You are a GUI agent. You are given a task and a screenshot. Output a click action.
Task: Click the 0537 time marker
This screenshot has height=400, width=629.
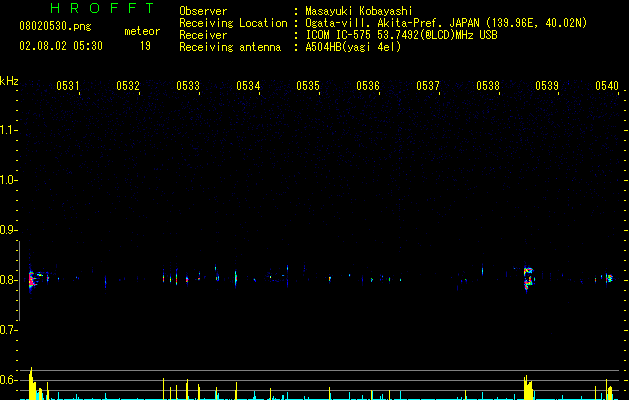[x=428, y=86]
